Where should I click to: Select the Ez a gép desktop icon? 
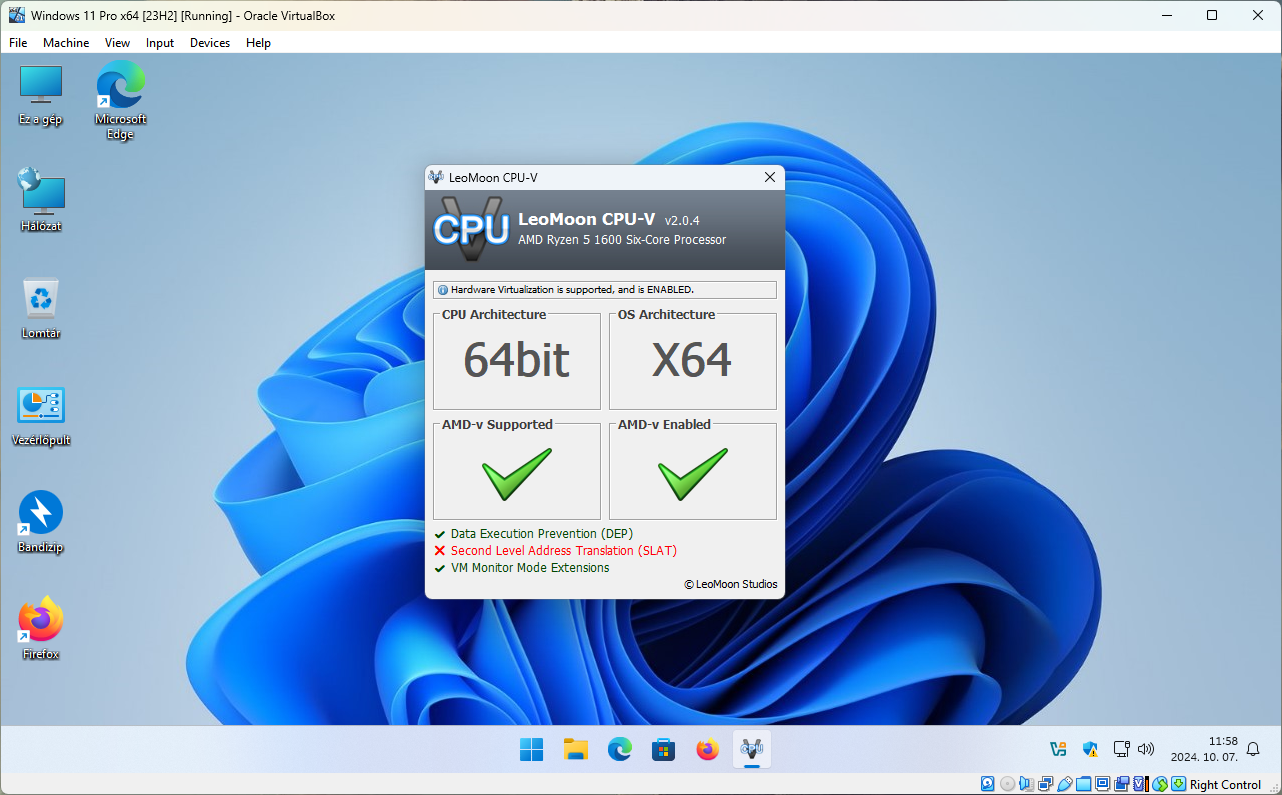pos(41,95)
